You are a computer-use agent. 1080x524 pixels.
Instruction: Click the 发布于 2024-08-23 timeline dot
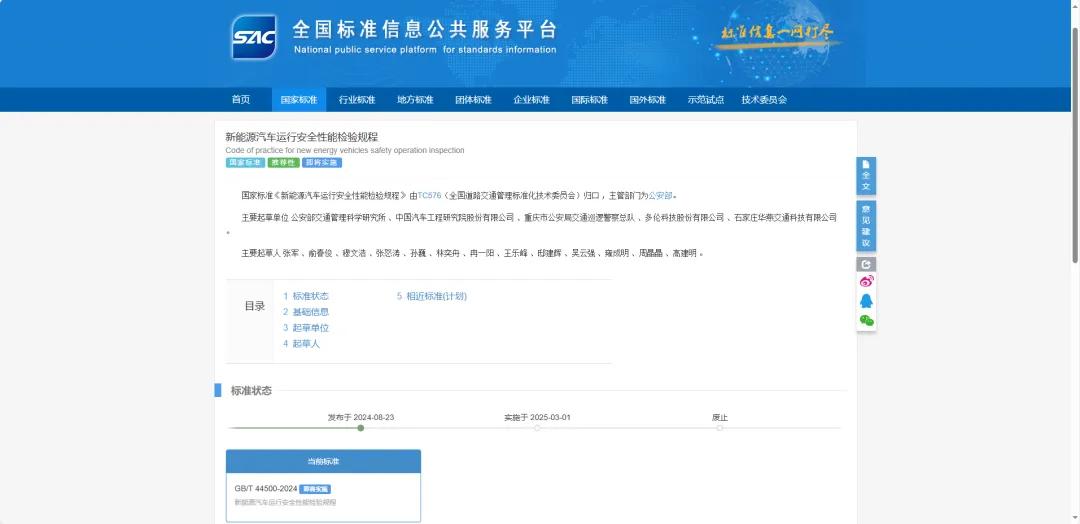tap(361, 428)
